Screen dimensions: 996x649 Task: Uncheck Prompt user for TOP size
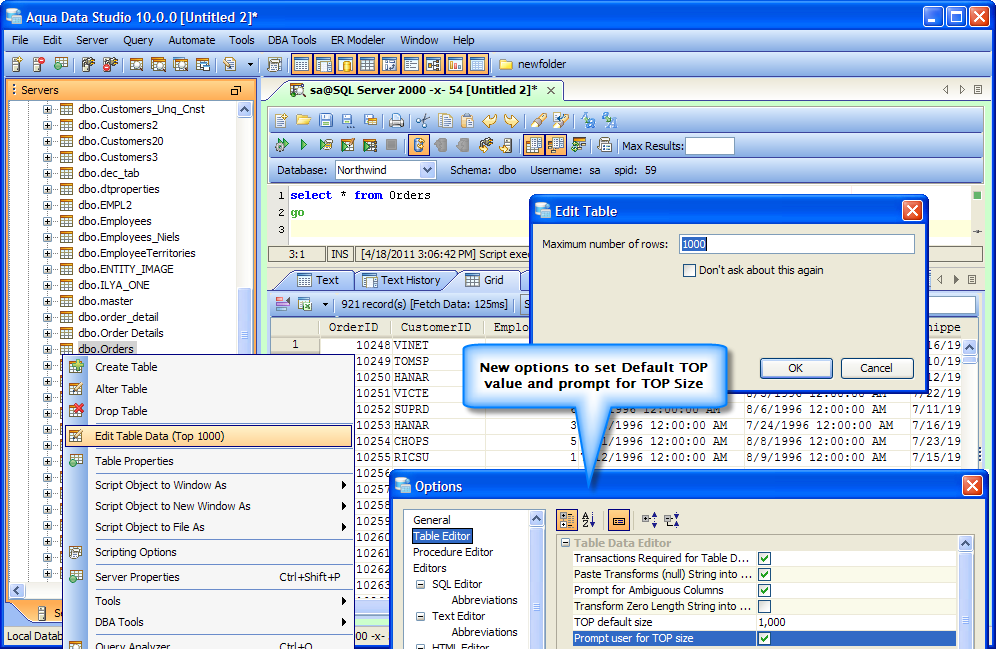point(765,638)
